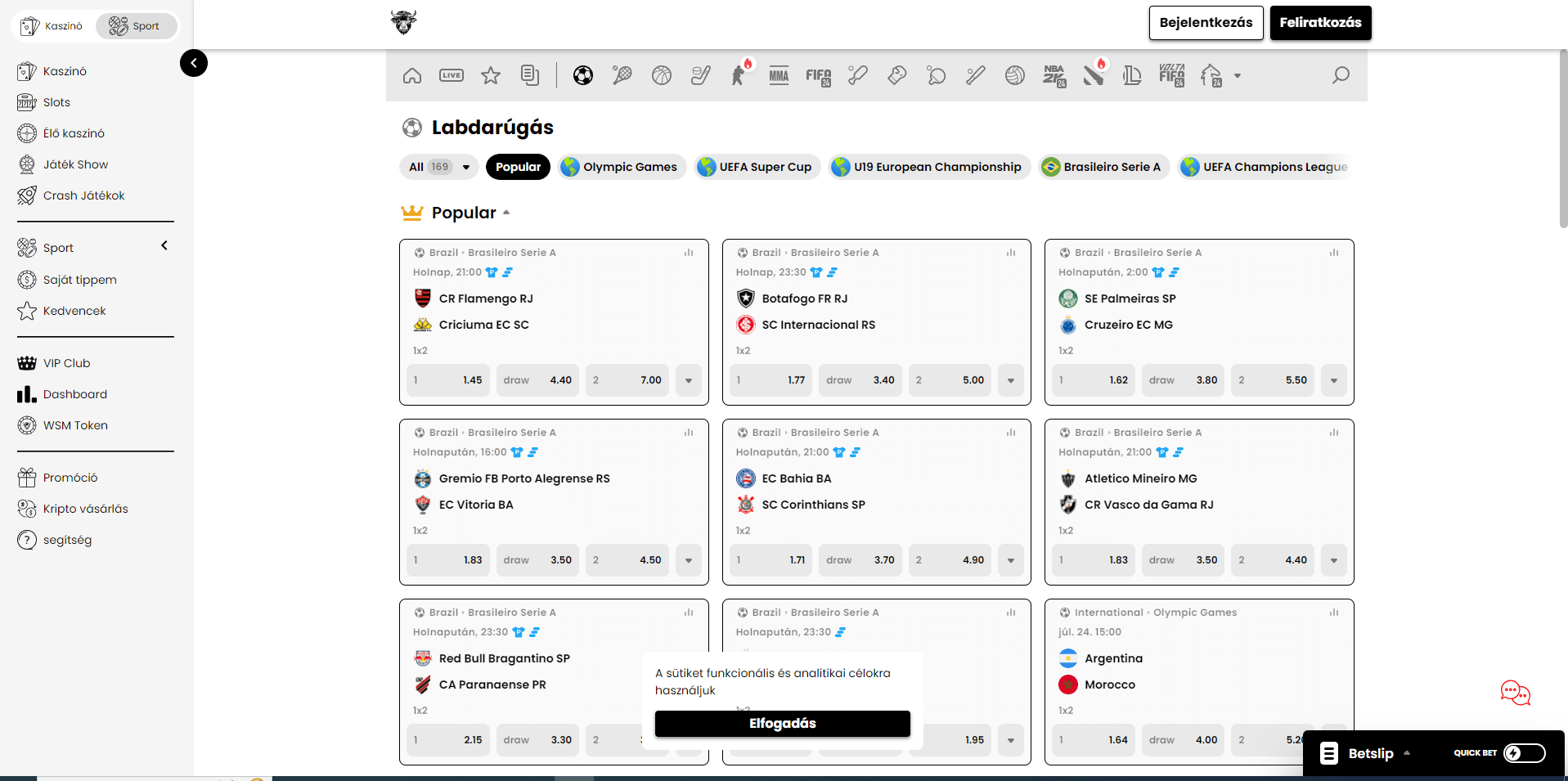This screenshot has width=1568, height=781.
Task: Open the home icon in sports bar
Action: point(412,76)
